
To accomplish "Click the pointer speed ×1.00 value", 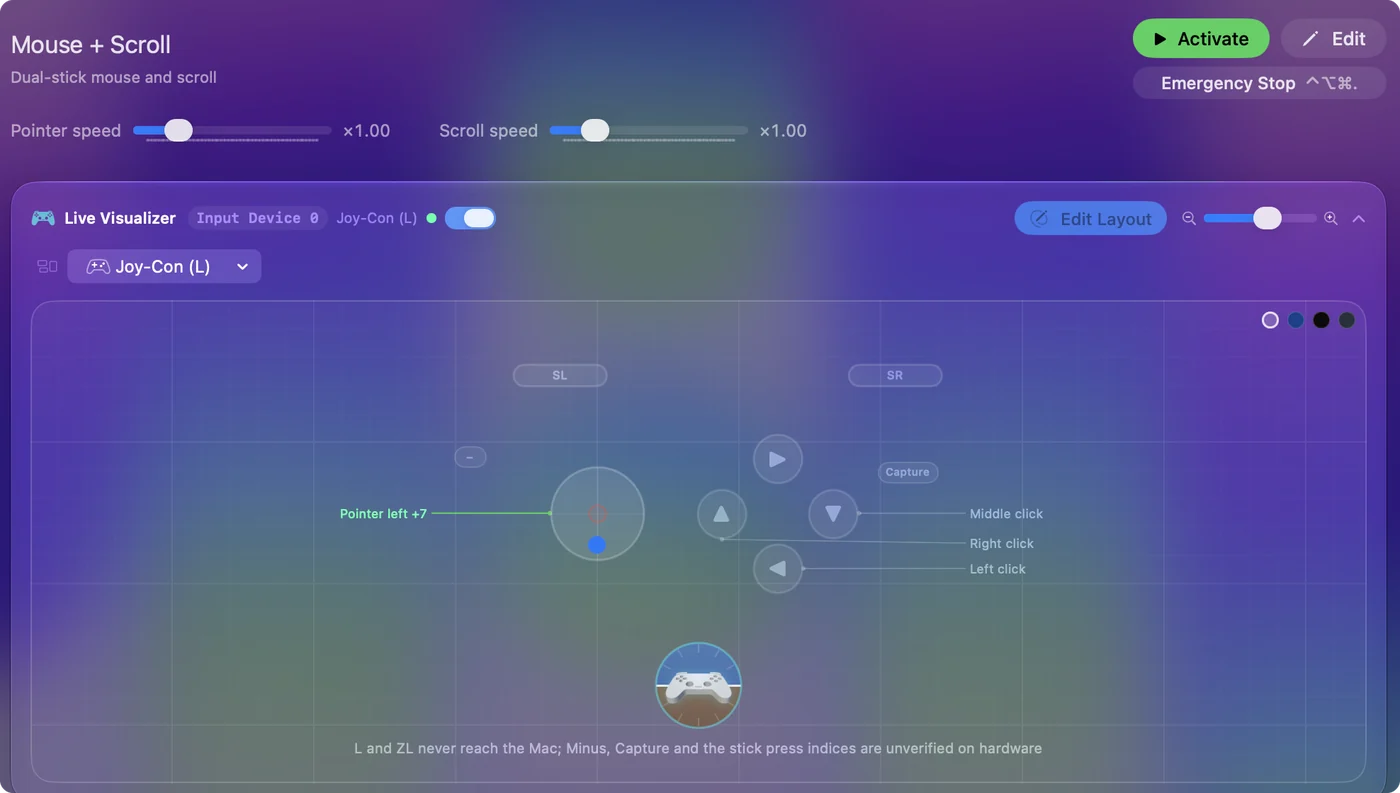I will (366, 130).
